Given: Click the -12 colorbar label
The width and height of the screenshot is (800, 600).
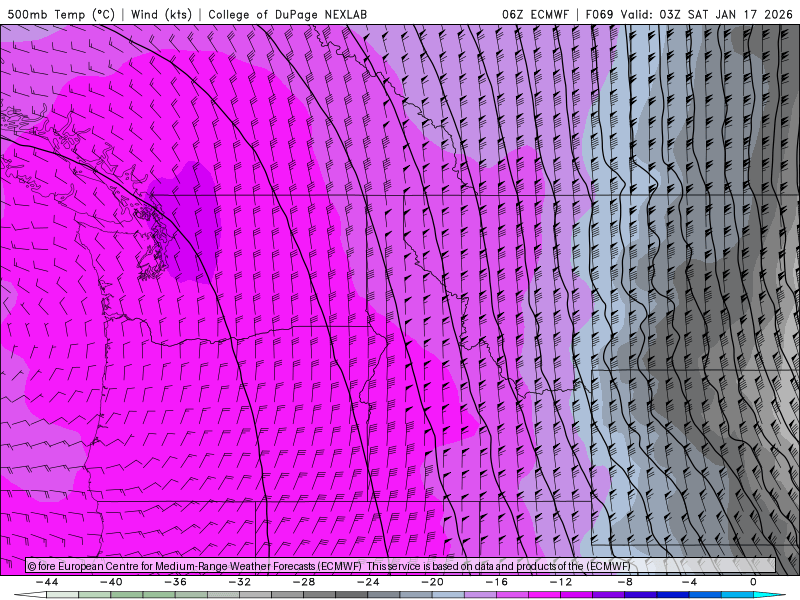Looking at the screenshot, I should (x=561, y=582).
